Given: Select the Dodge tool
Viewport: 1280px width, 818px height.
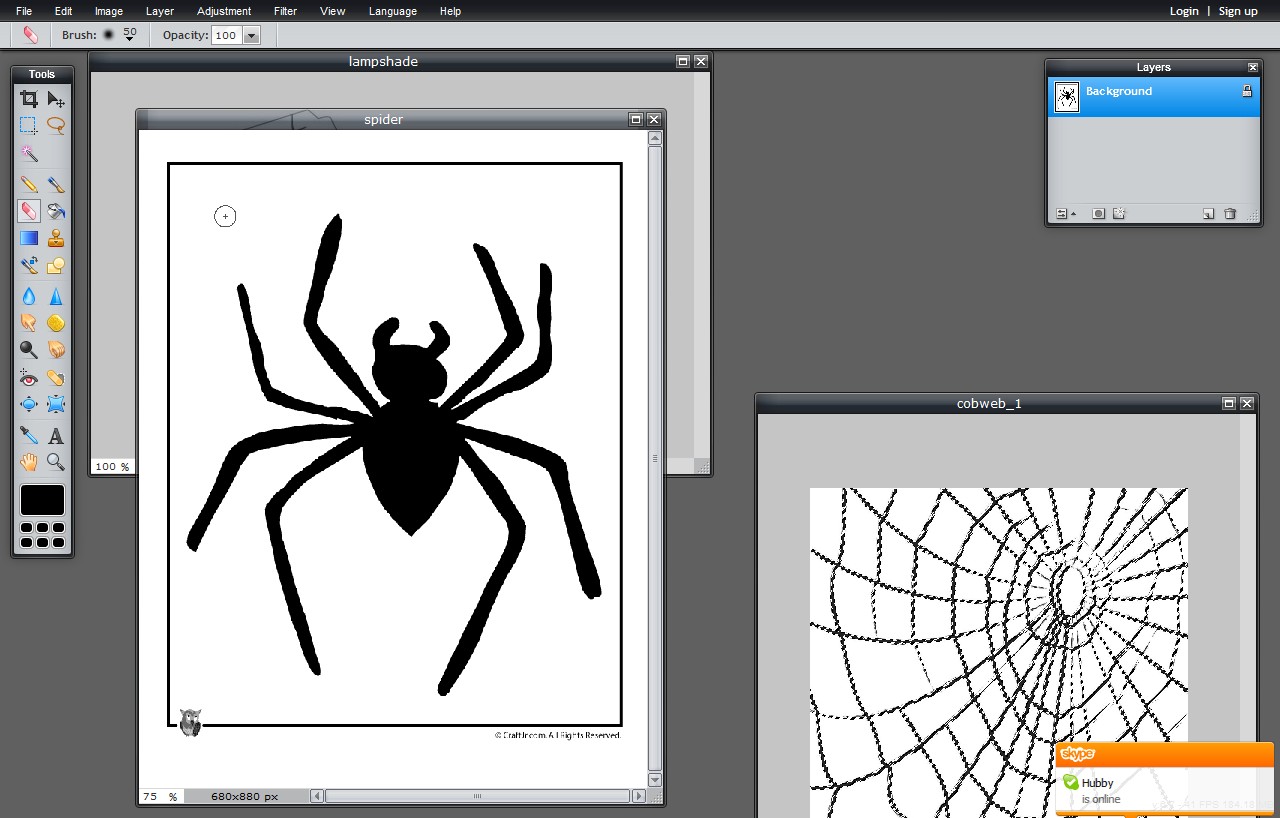Looking at the screenshot, I should click(29, 350).
